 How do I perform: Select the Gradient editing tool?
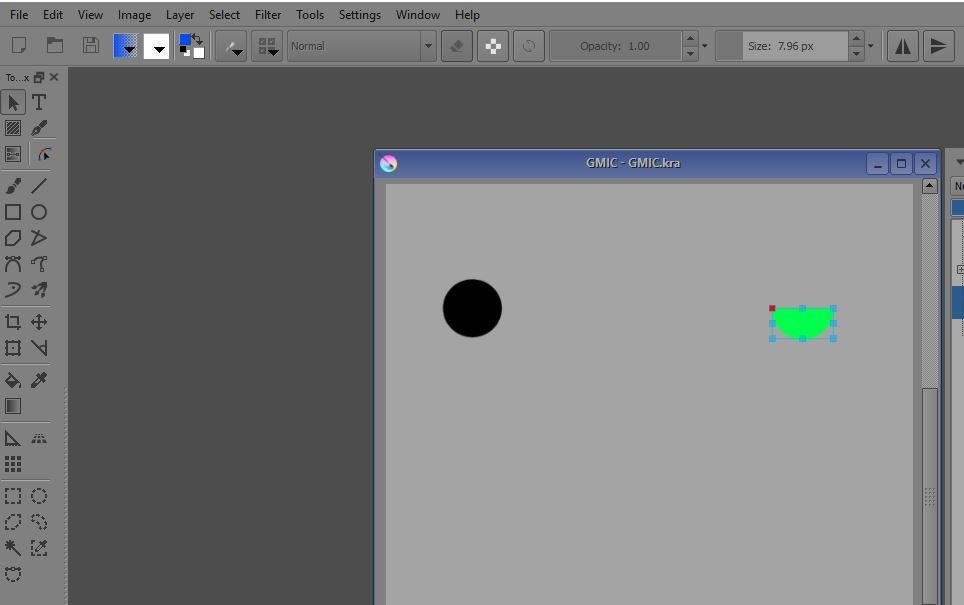pyautogui.click(x=13, y=154)
